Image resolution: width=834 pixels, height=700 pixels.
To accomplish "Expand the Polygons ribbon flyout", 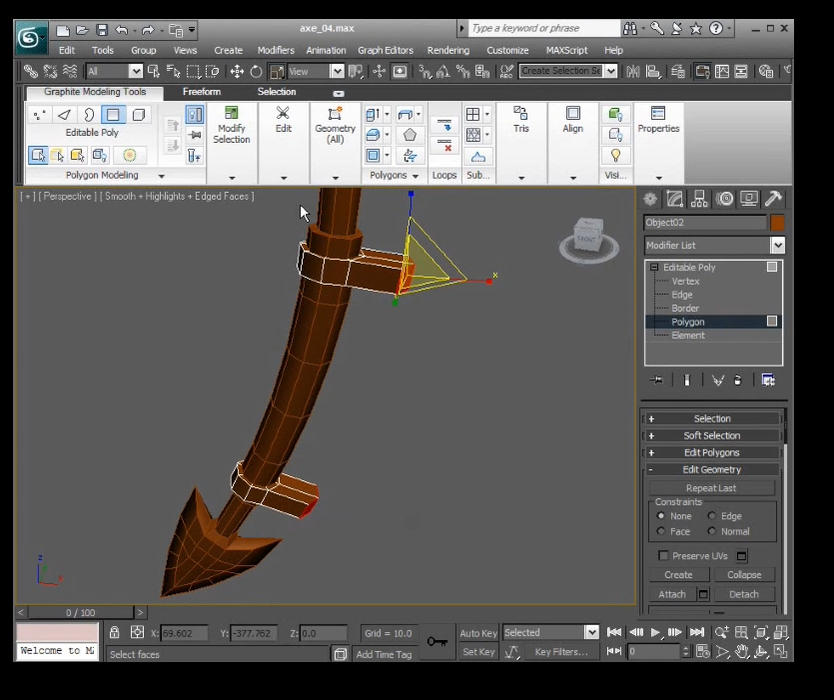I will (x=416, y=175).
